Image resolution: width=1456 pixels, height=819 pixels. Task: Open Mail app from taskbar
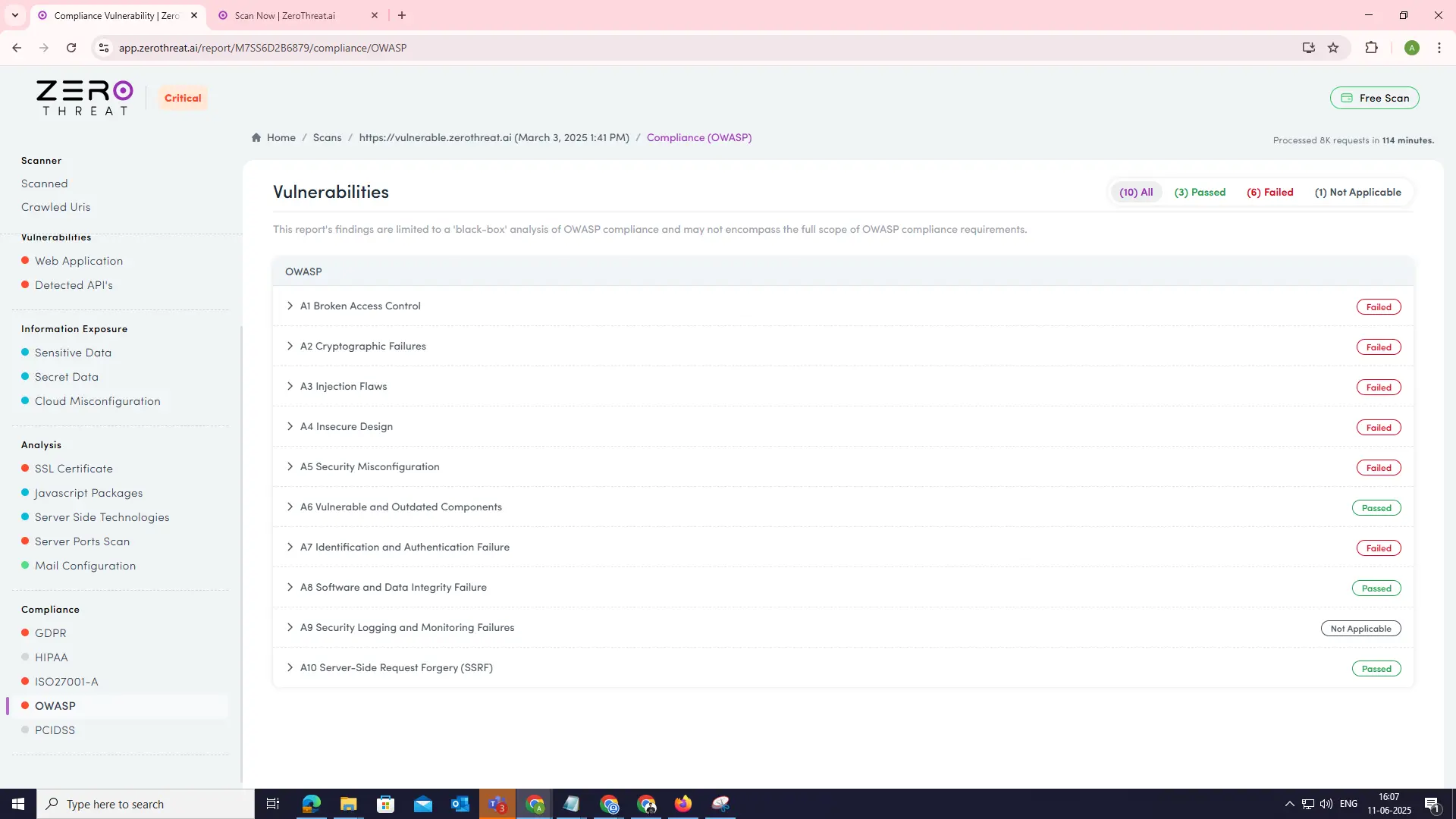point(423,804)
